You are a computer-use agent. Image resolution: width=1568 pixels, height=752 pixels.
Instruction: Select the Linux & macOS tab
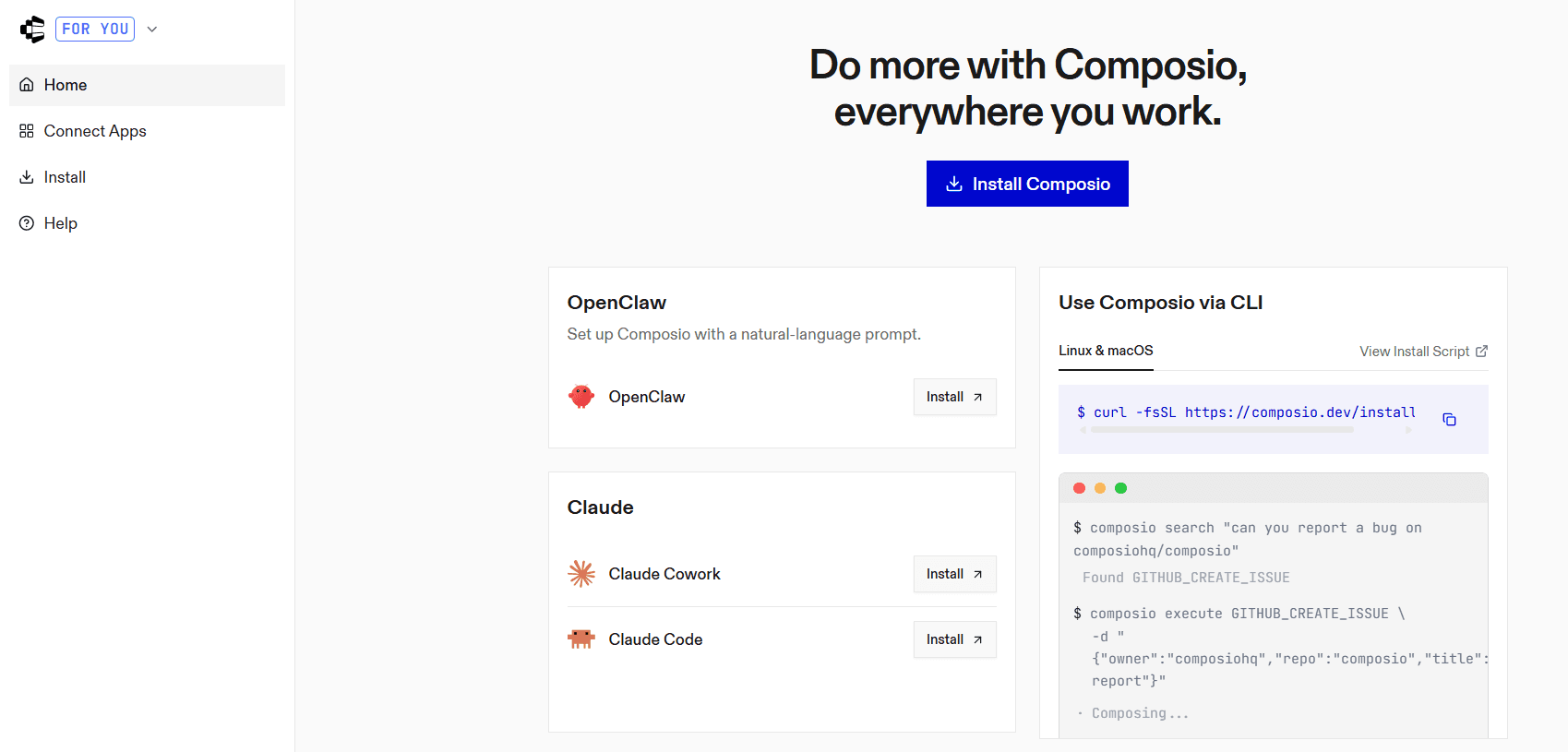[x=1106, y=351]
